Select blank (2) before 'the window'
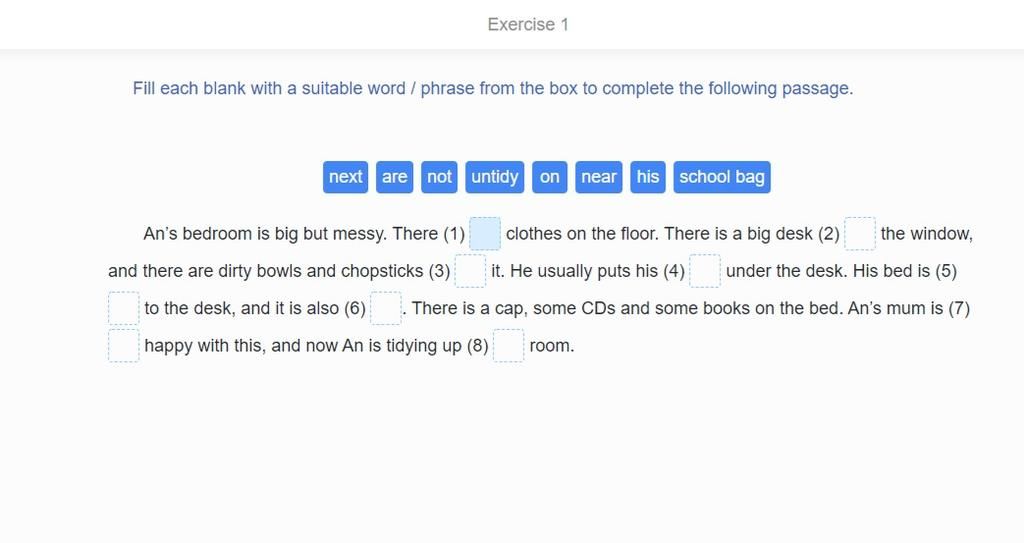1024x543 pixels. click(x=860, y=234)
